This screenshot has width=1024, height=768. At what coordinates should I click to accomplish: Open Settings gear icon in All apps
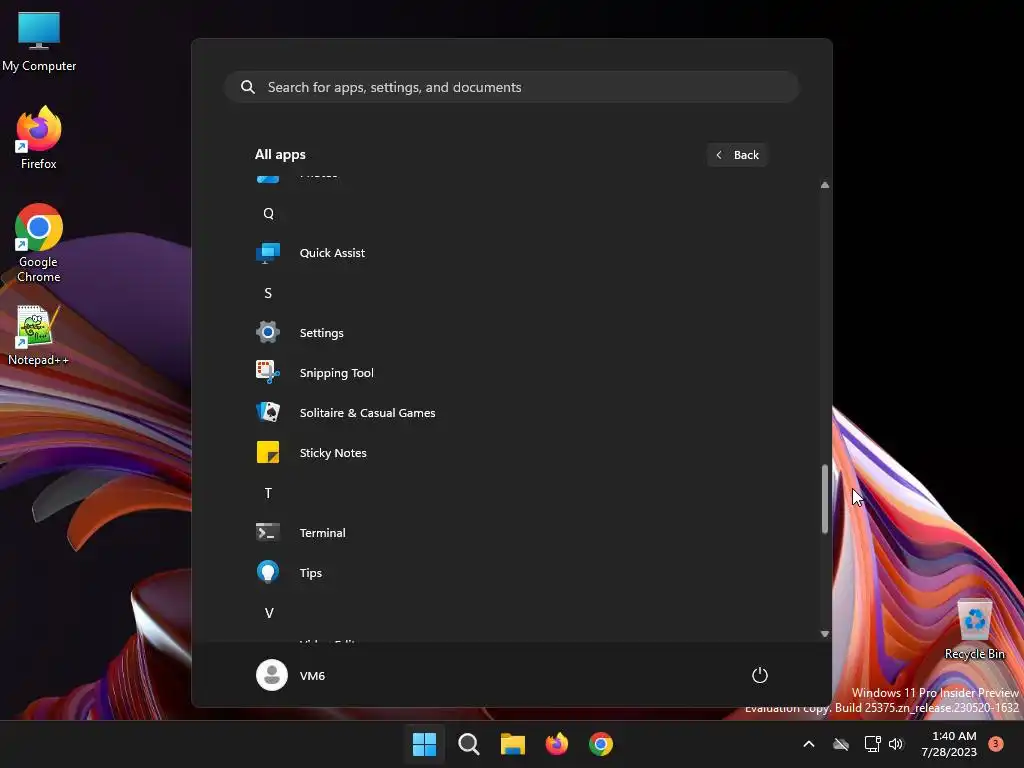pyautogui.click(x=268, y=332)
